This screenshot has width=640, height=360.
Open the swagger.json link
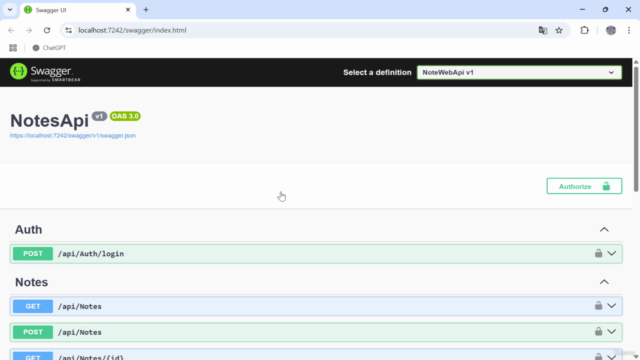click(x=73, y=136)
